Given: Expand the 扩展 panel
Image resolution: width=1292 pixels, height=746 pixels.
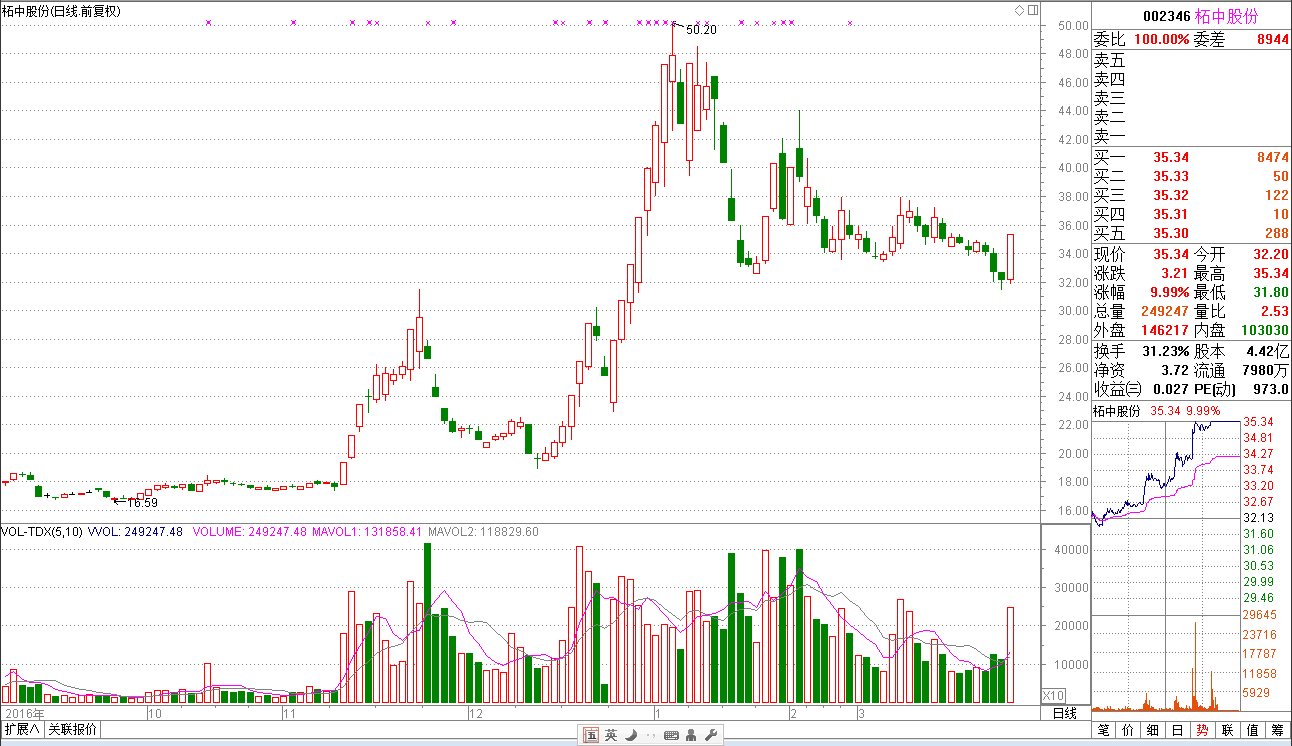Looking at the screenshot, I should tap(21, 730).
